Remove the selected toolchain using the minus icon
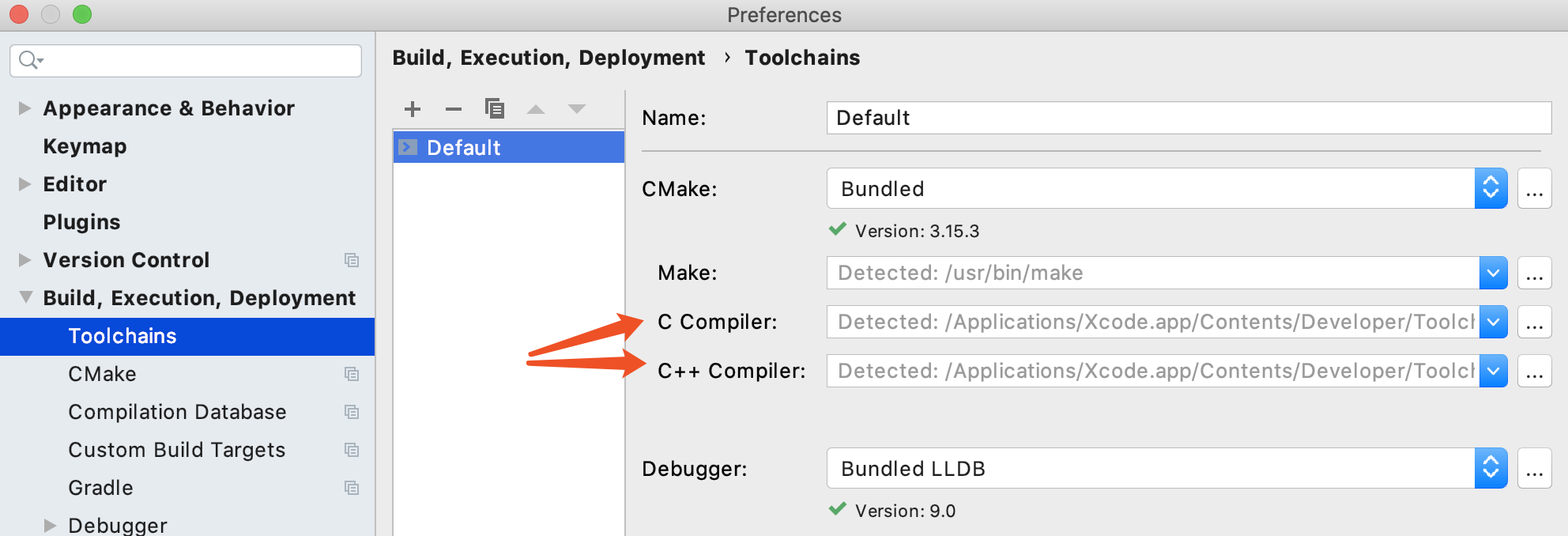Image resolution: width=1568 pixels, height=536 pixels. coord(454,108)
